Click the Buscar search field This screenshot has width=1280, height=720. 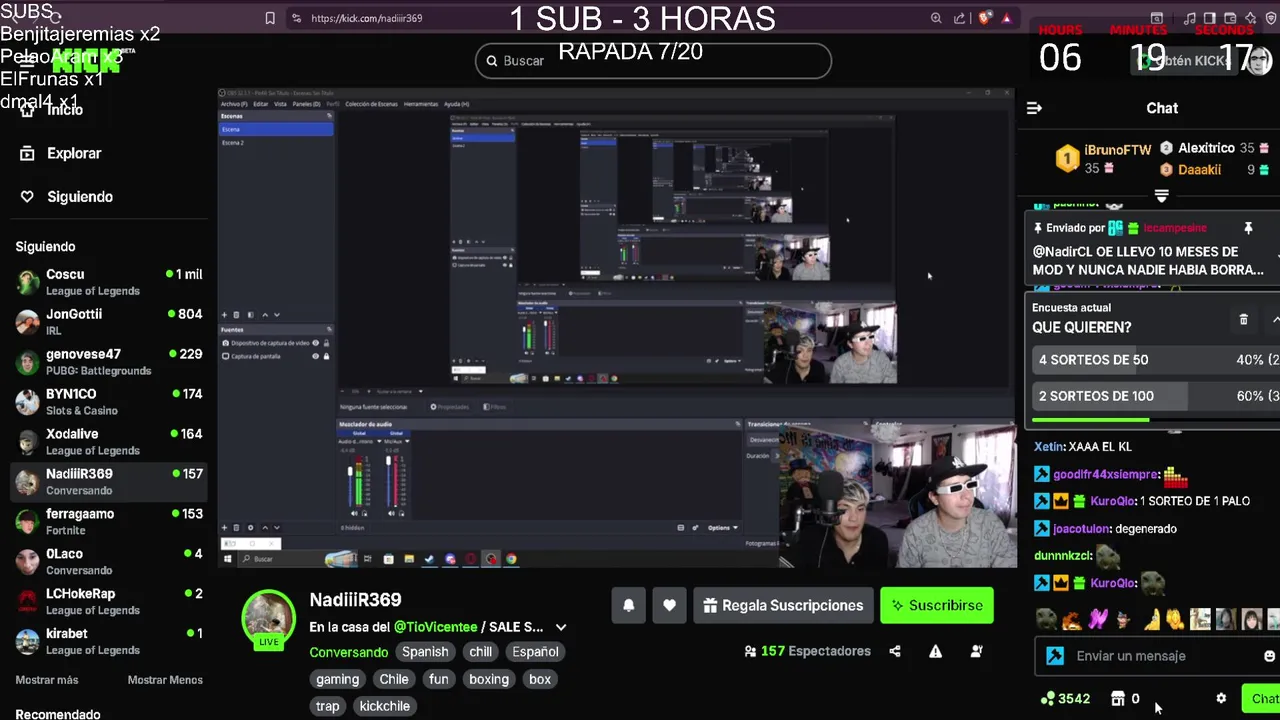653,61
